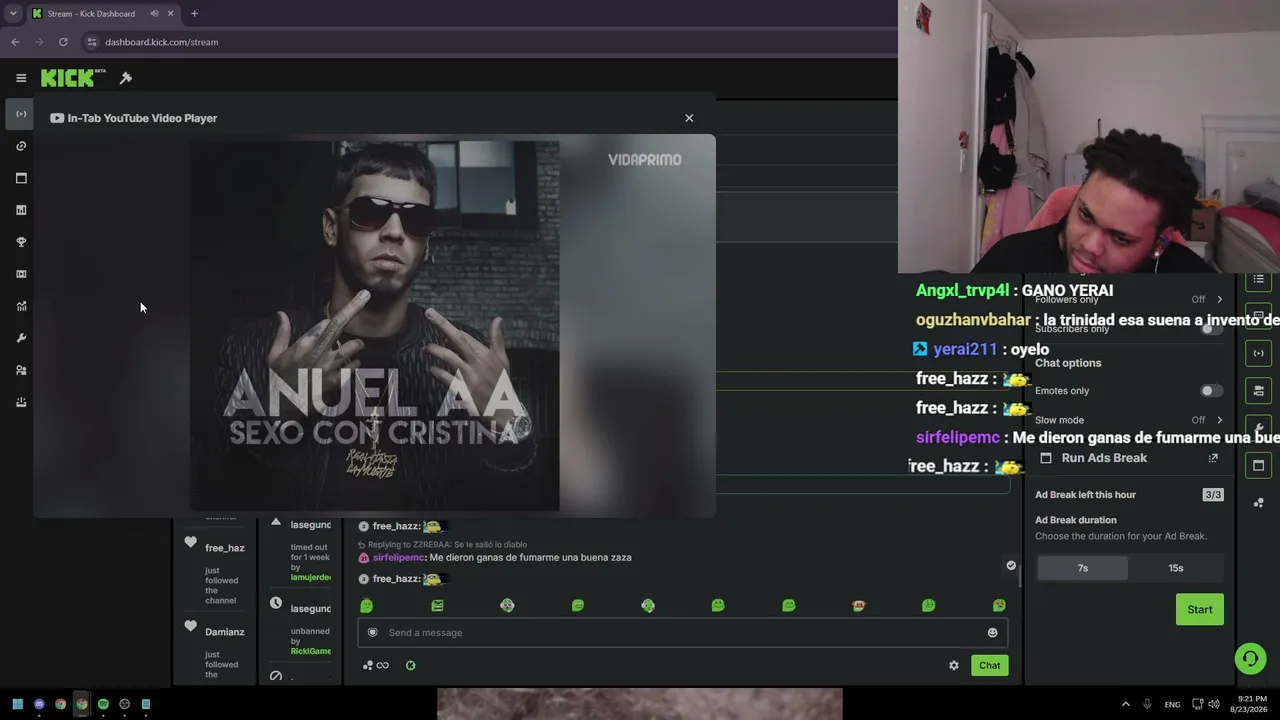The width and height of the screenshot is (1280, 720).
Task: Open the camera icon in right rail
Action: coord(1258,390)
